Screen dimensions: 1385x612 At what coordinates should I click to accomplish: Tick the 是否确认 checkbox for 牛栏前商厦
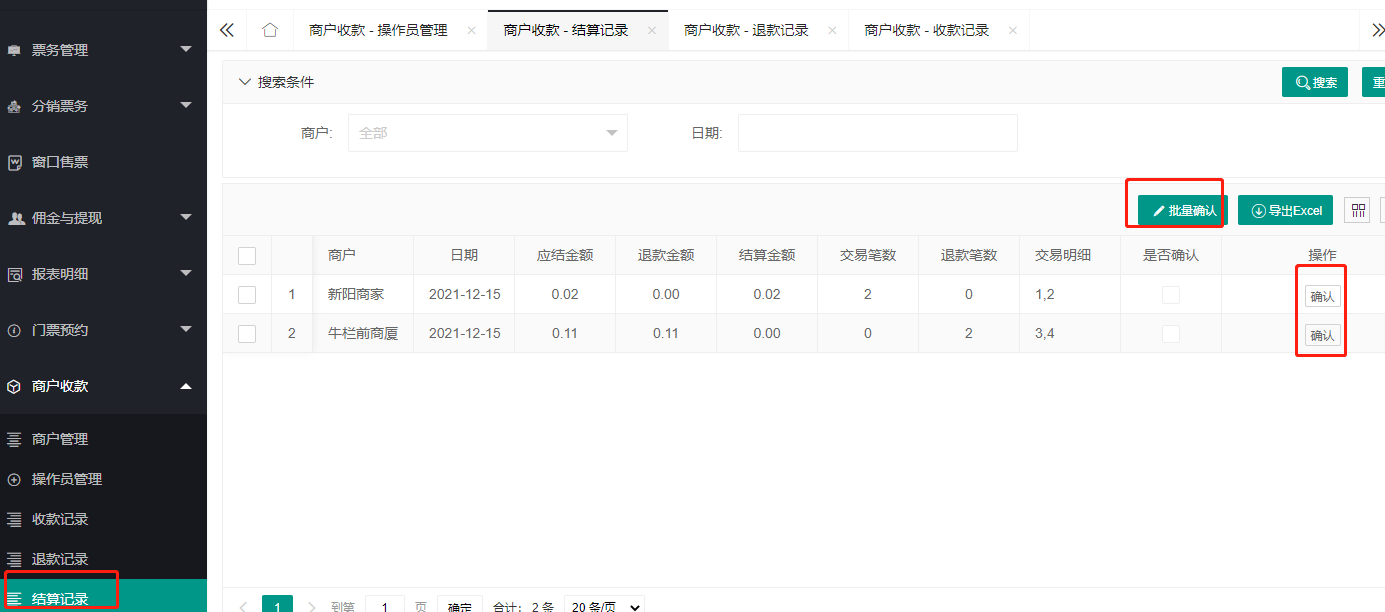pos(1172,333)
